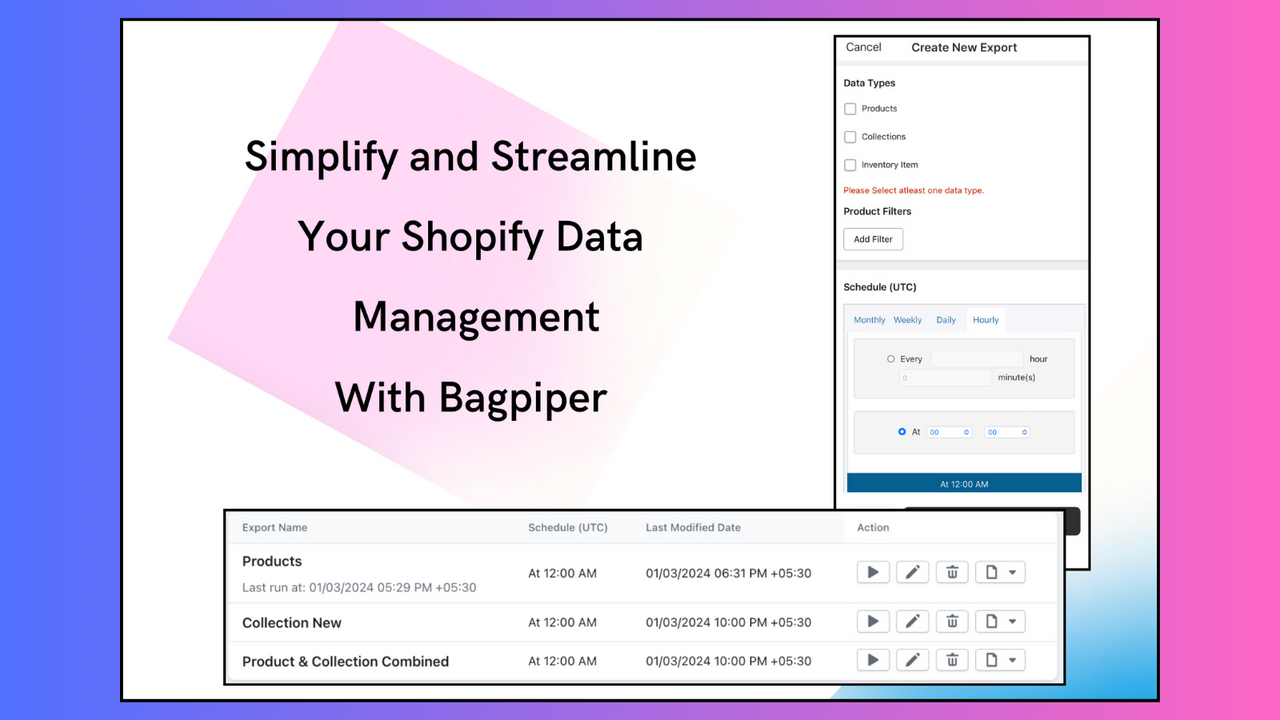Run Product & Collection Combined export

(873, 660)
